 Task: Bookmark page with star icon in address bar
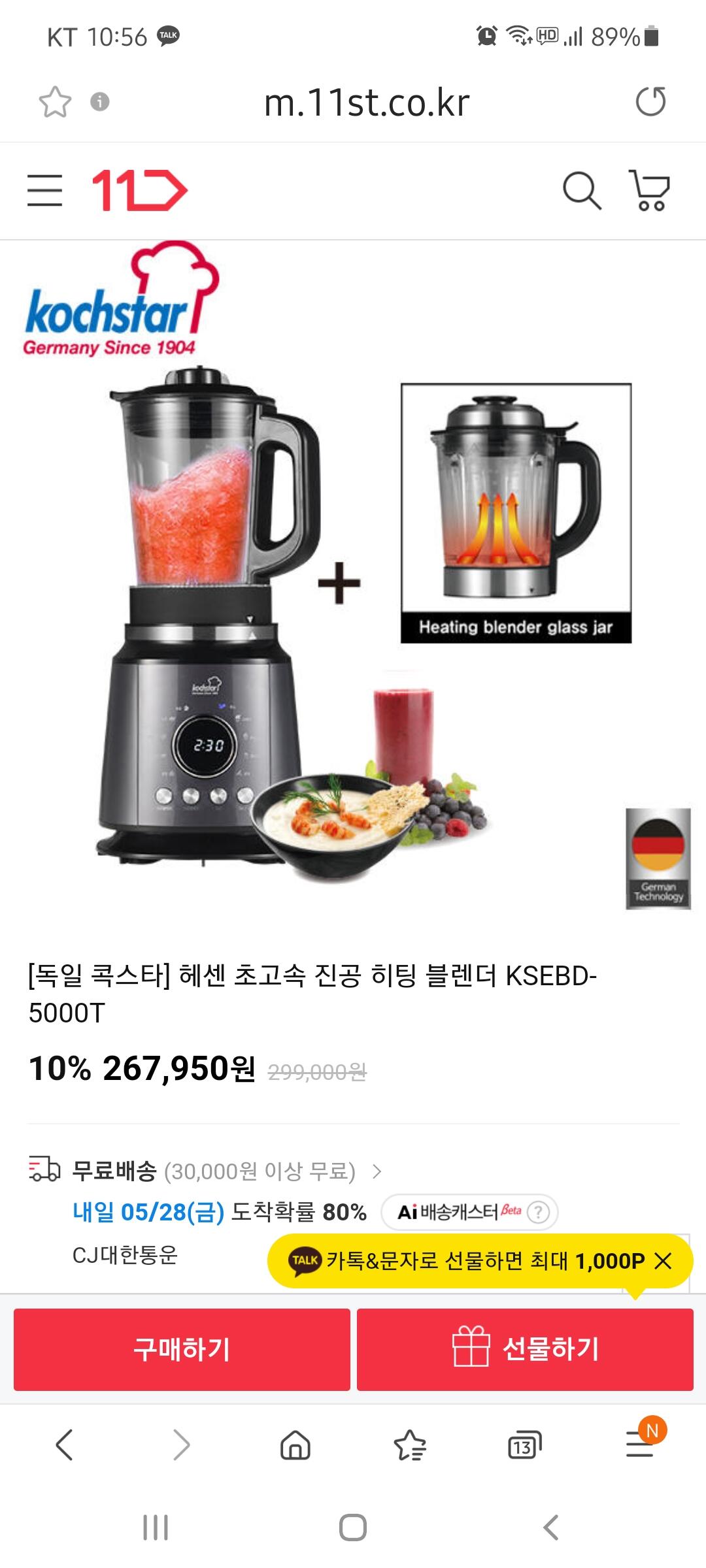(55, 102)
